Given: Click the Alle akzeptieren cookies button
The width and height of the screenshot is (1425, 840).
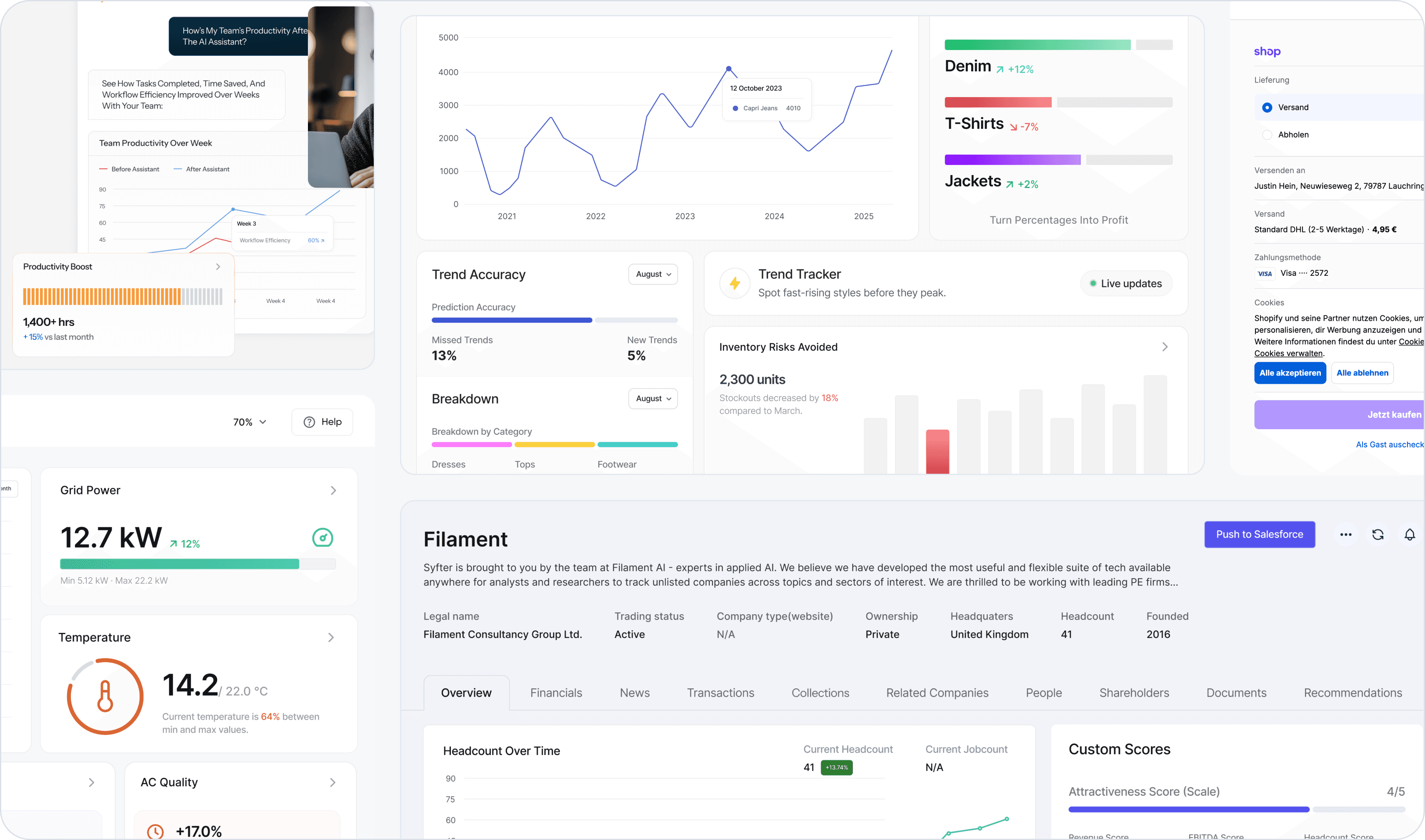Looking at the screenshot, I should [x=1290, y=373].
